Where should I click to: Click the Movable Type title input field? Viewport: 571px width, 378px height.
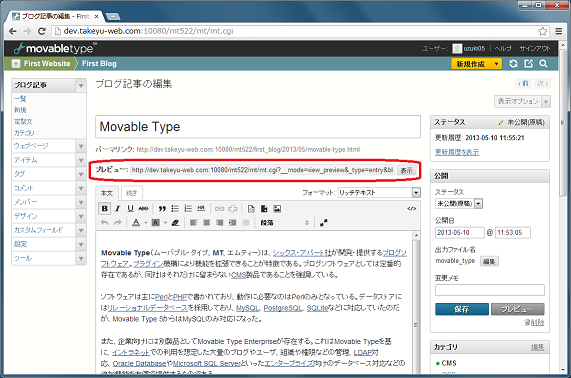coord(258,127)
